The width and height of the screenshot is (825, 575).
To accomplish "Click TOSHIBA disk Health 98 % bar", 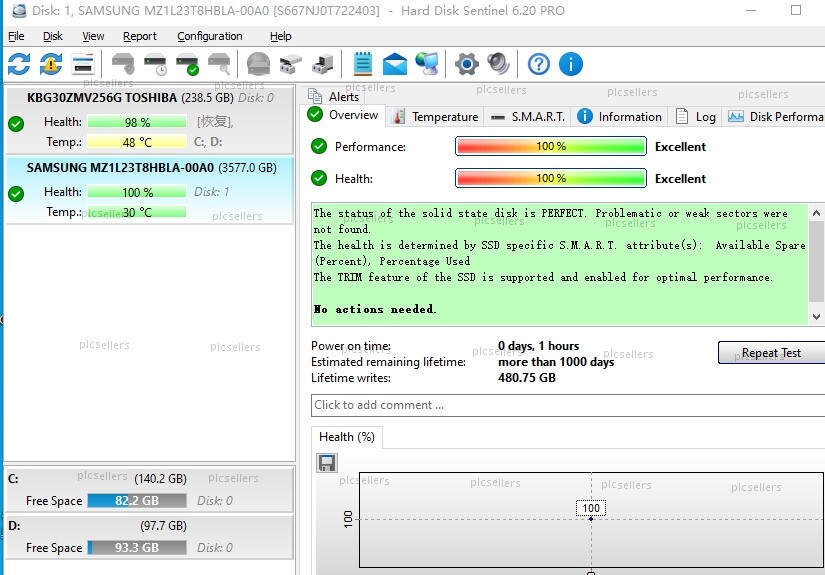I will point(137,122).
